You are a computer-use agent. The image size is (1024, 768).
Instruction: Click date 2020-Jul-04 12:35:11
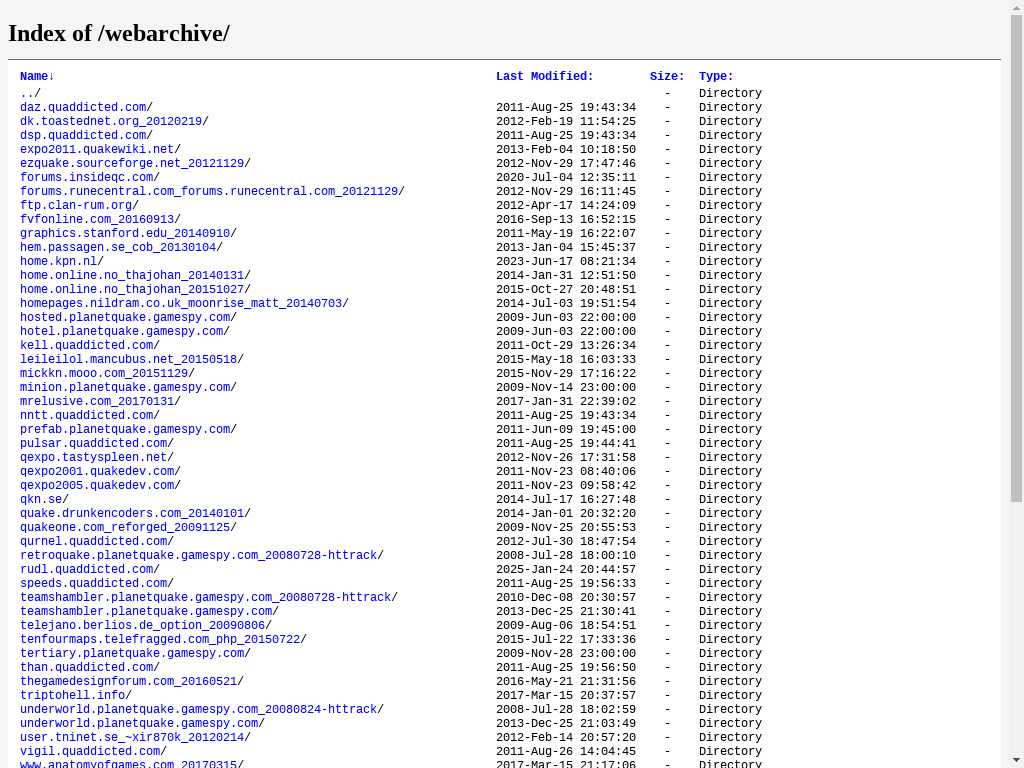coord(566,178)
